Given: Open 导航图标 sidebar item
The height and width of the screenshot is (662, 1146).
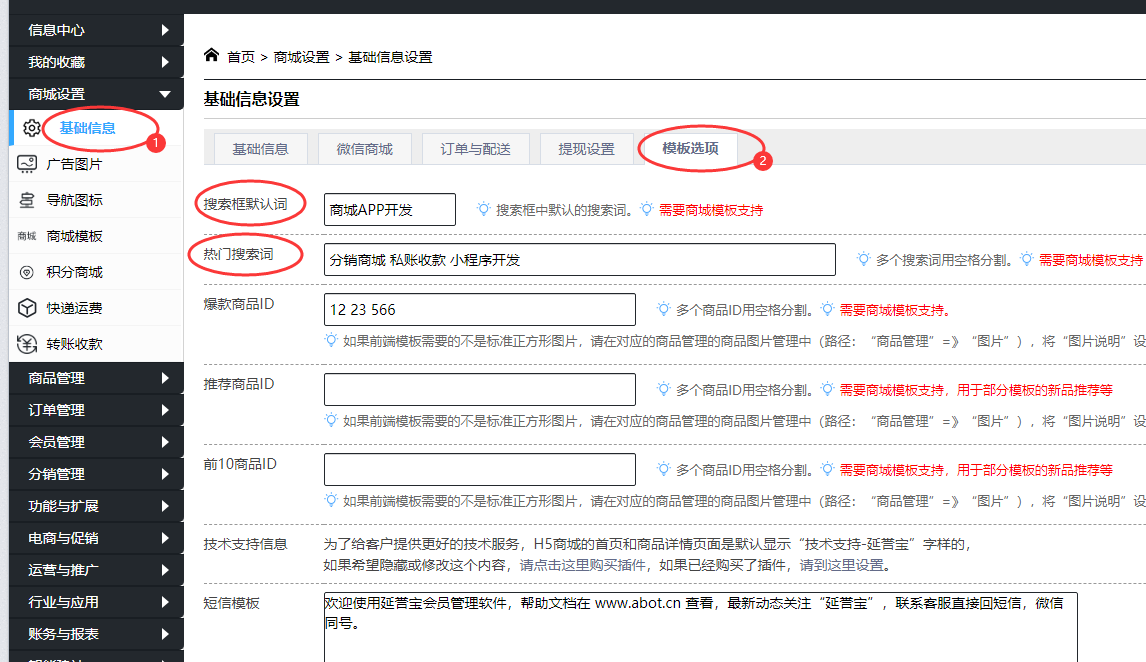Looking at the screenshot, I should coord(75,200).
